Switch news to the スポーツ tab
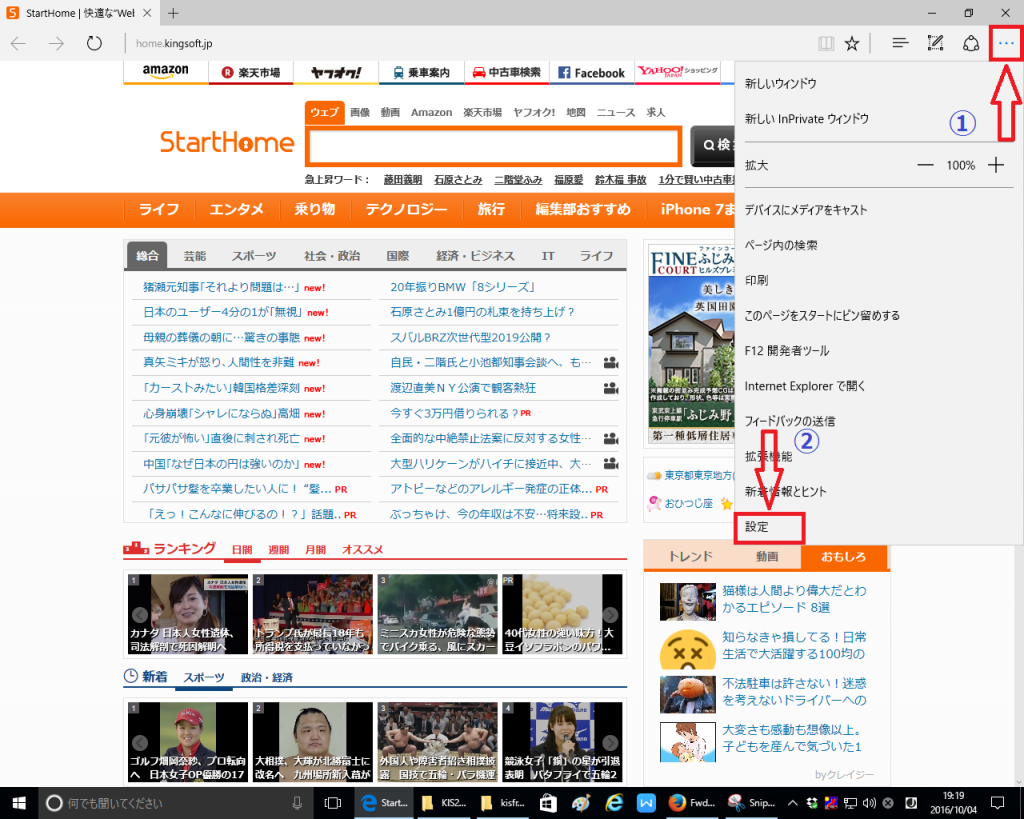1024x819 pixels. click(254, 256)
